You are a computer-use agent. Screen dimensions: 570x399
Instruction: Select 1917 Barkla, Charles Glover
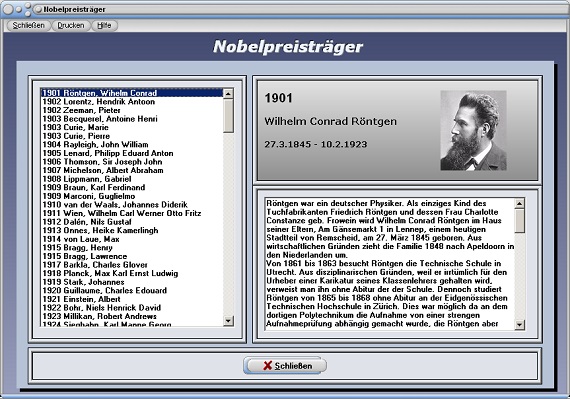(x=132, y=265)
